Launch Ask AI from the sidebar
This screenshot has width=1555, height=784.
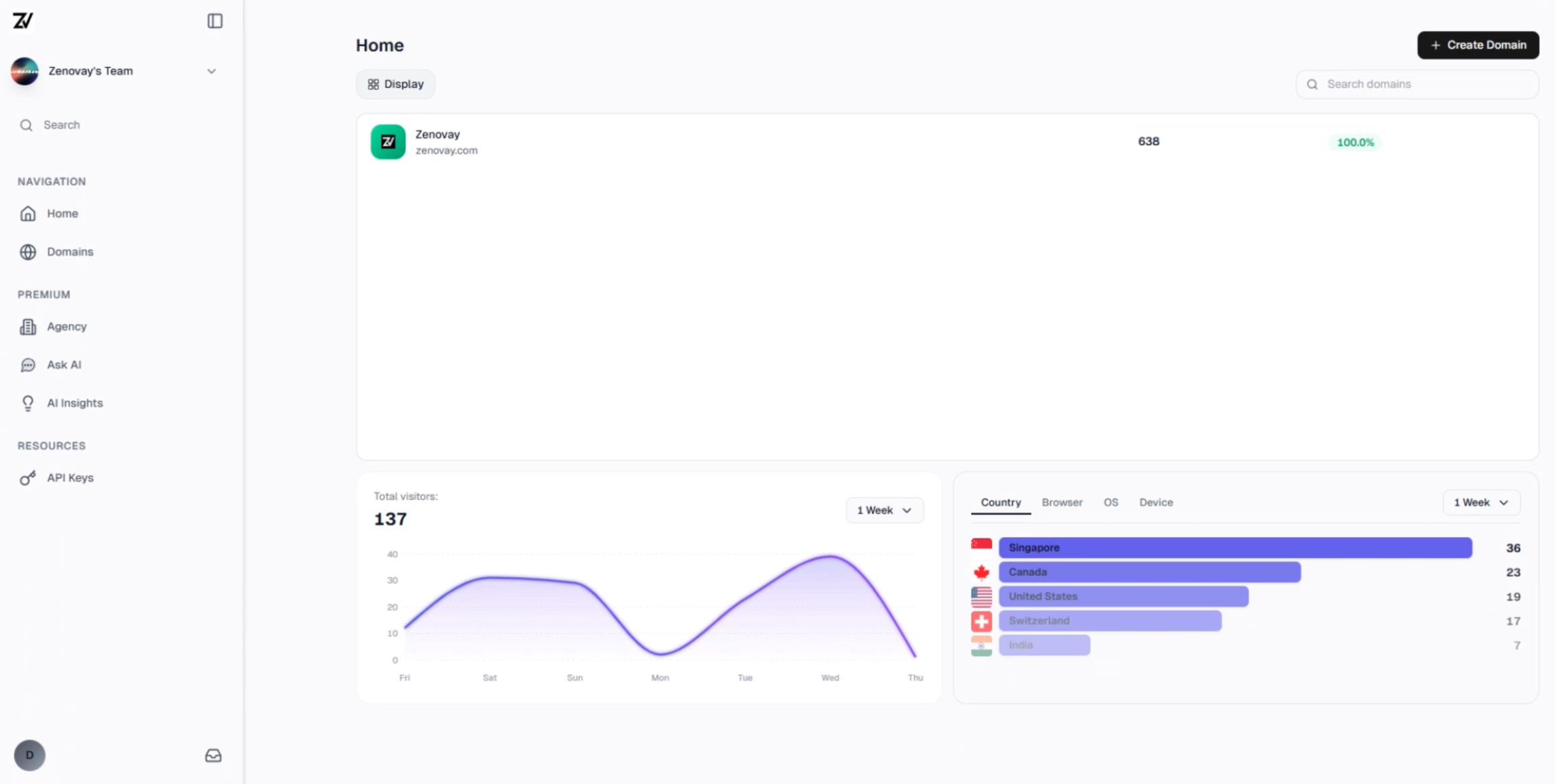click(x=62, y=365)
